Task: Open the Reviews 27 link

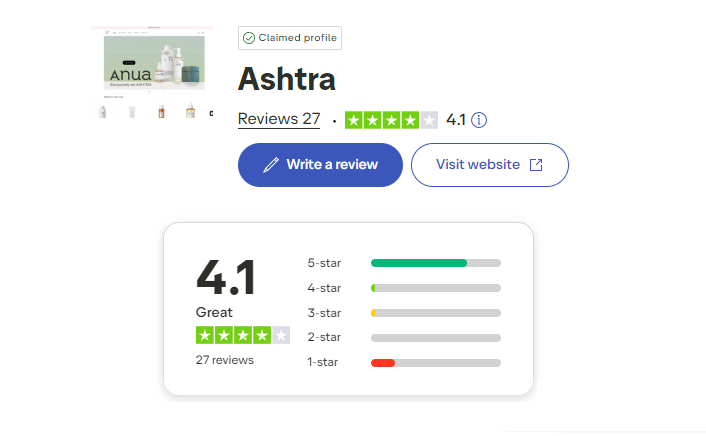Action: 279,119
